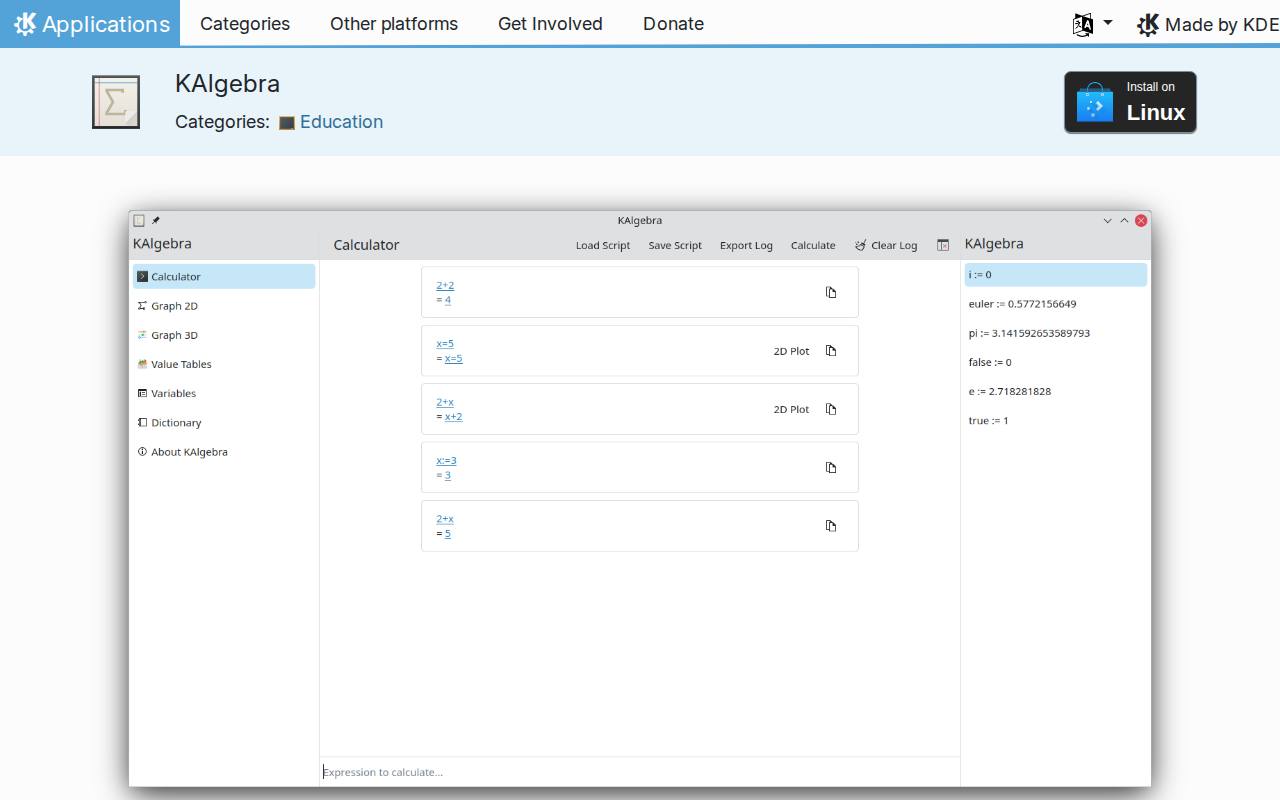1280x800 pixels.
Task: Click the Made by KDE logo
Action: pos(1208,24)
